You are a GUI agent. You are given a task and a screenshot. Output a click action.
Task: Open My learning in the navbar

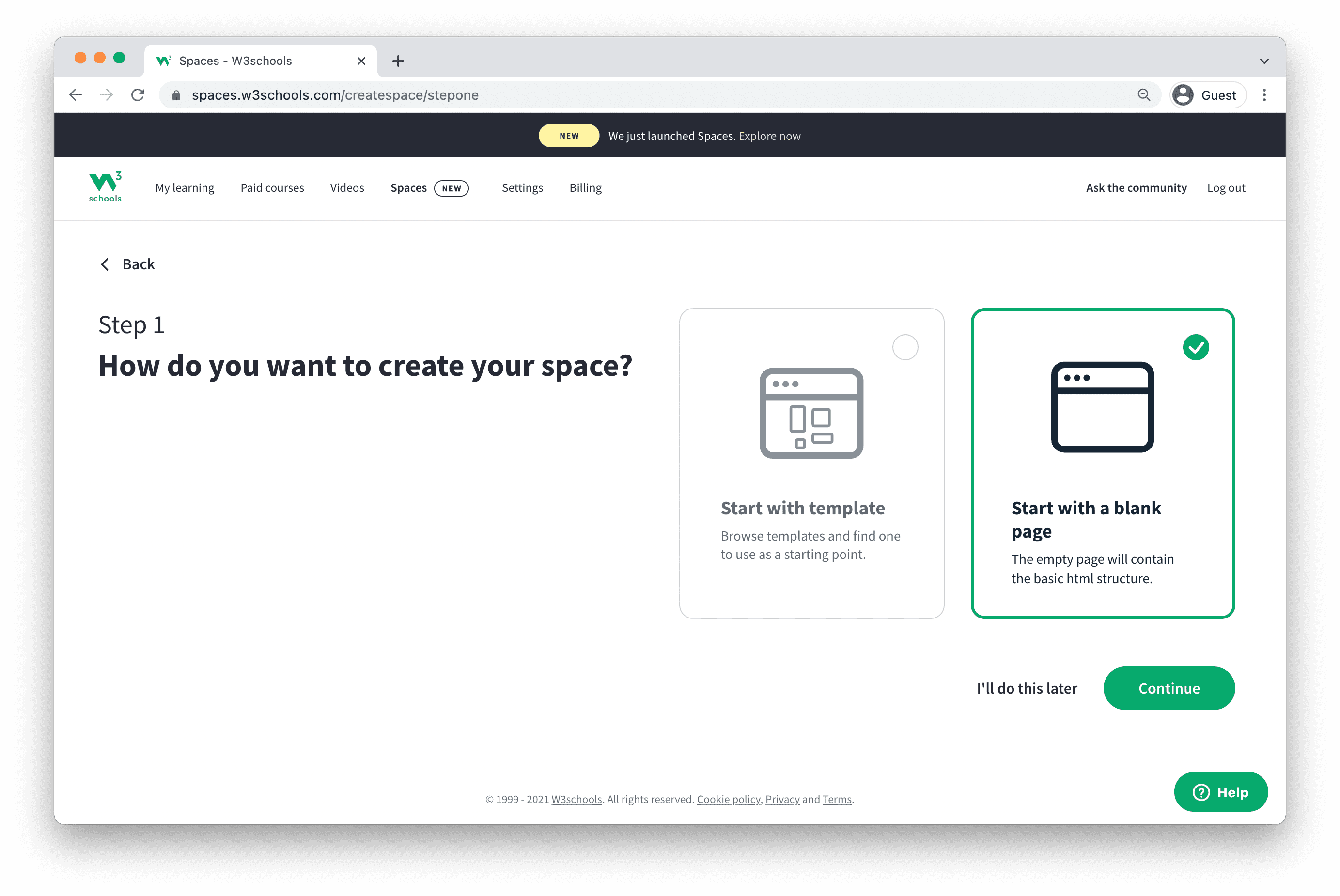pyautogui.click(x=185, y=188)
